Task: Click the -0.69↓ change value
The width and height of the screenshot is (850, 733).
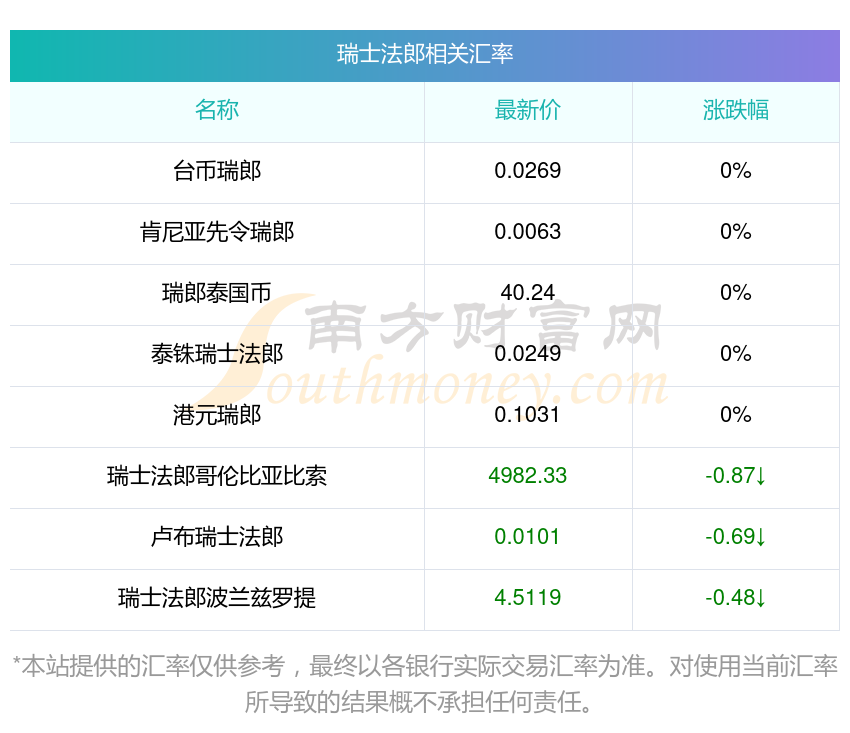Action: click(x=736, y=537)
